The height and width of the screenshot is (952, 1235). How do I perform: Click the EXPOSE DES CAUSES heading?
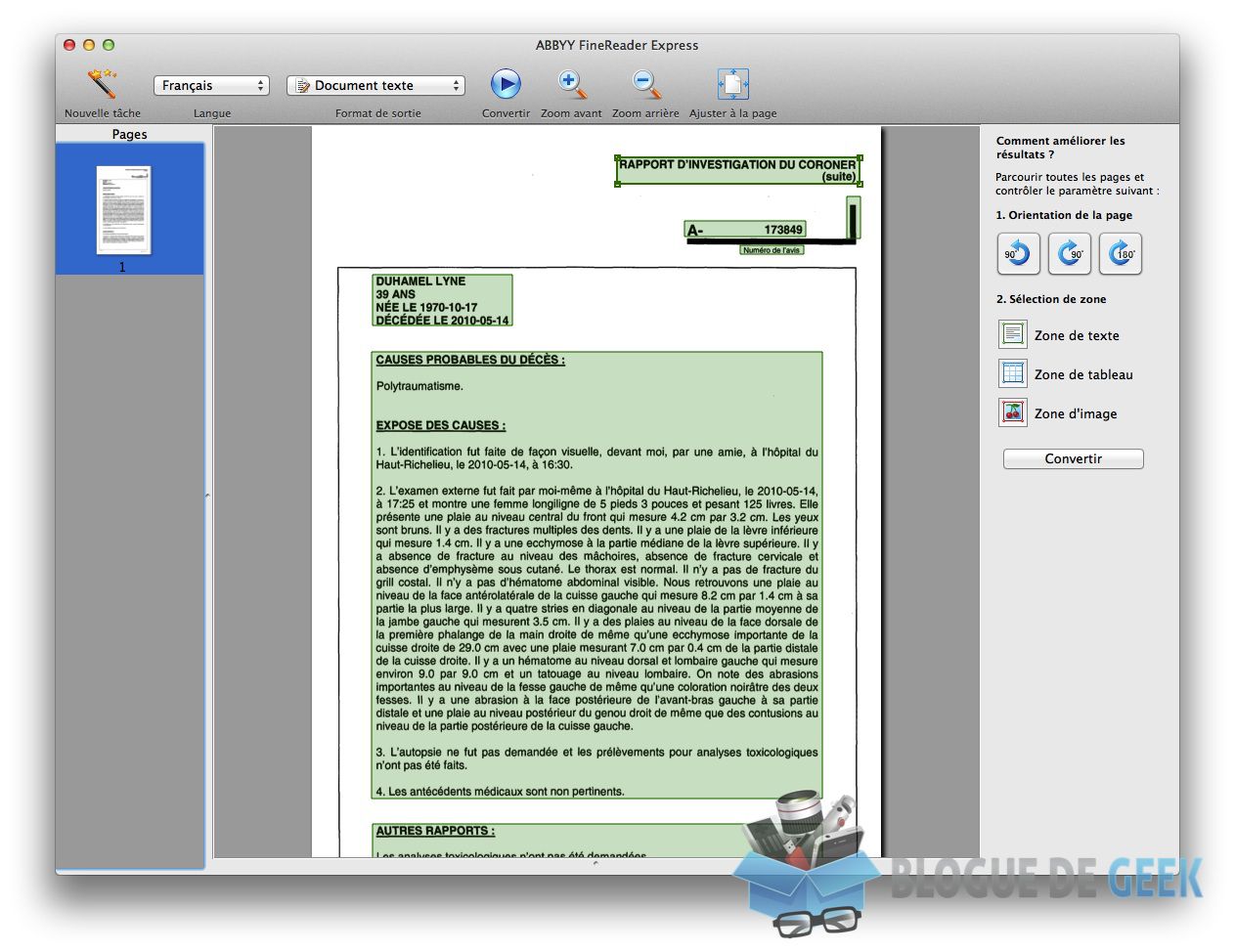coord(441,425)
